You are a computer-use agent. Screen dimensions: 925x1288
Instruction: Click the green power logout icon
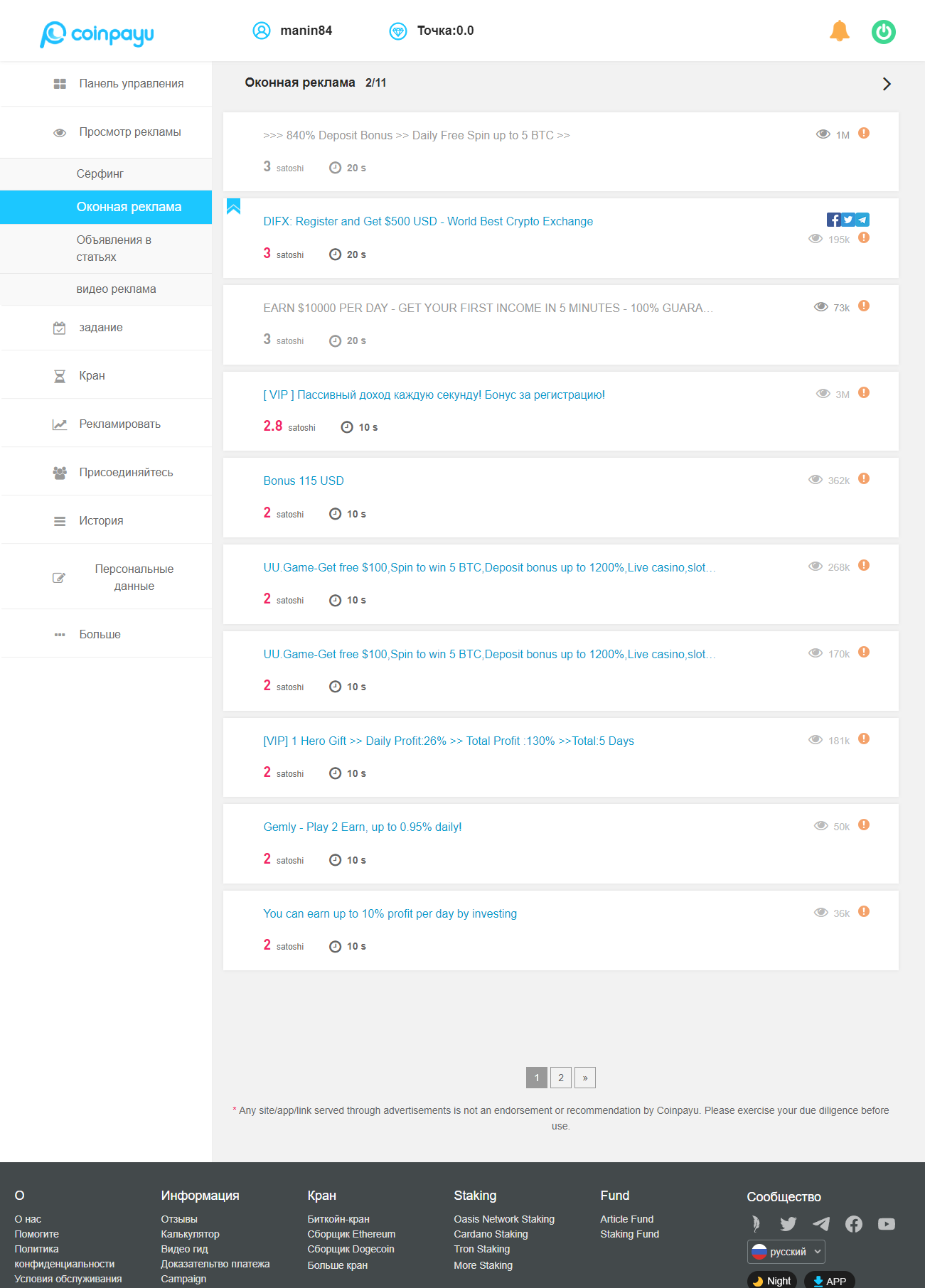[x=884, y=31]
